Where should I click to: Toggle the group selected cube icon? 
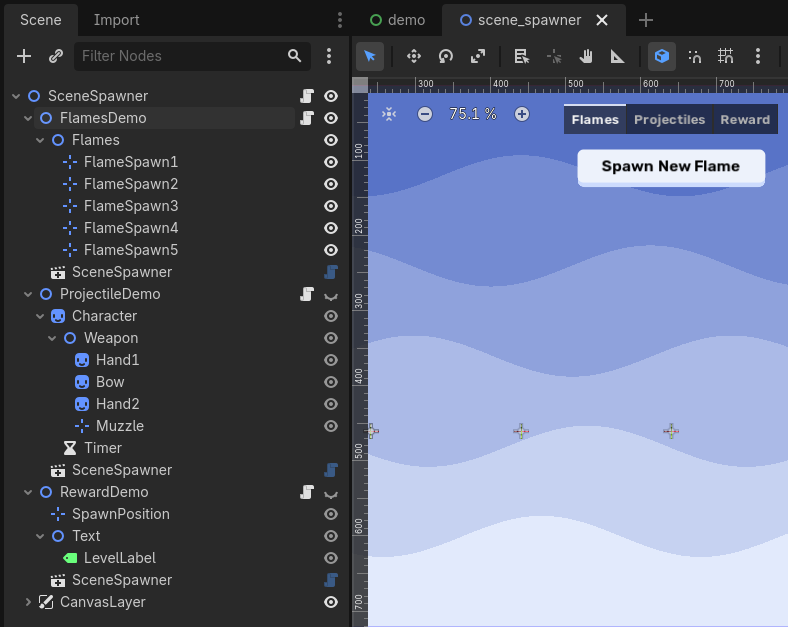[x=662, y=56]
